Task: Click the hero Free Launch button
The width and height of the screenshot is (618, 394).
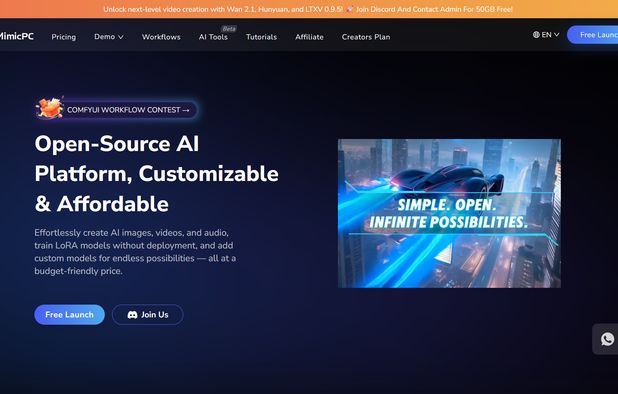Action: [x=69, y=314]
